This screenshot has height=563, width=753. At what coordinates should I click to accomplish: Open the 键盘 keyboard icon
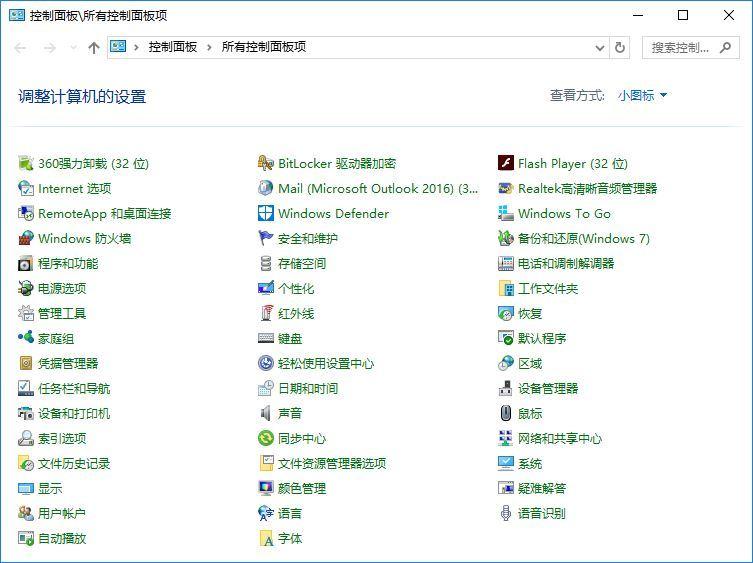pyautogui.click(x=266, y=338)
